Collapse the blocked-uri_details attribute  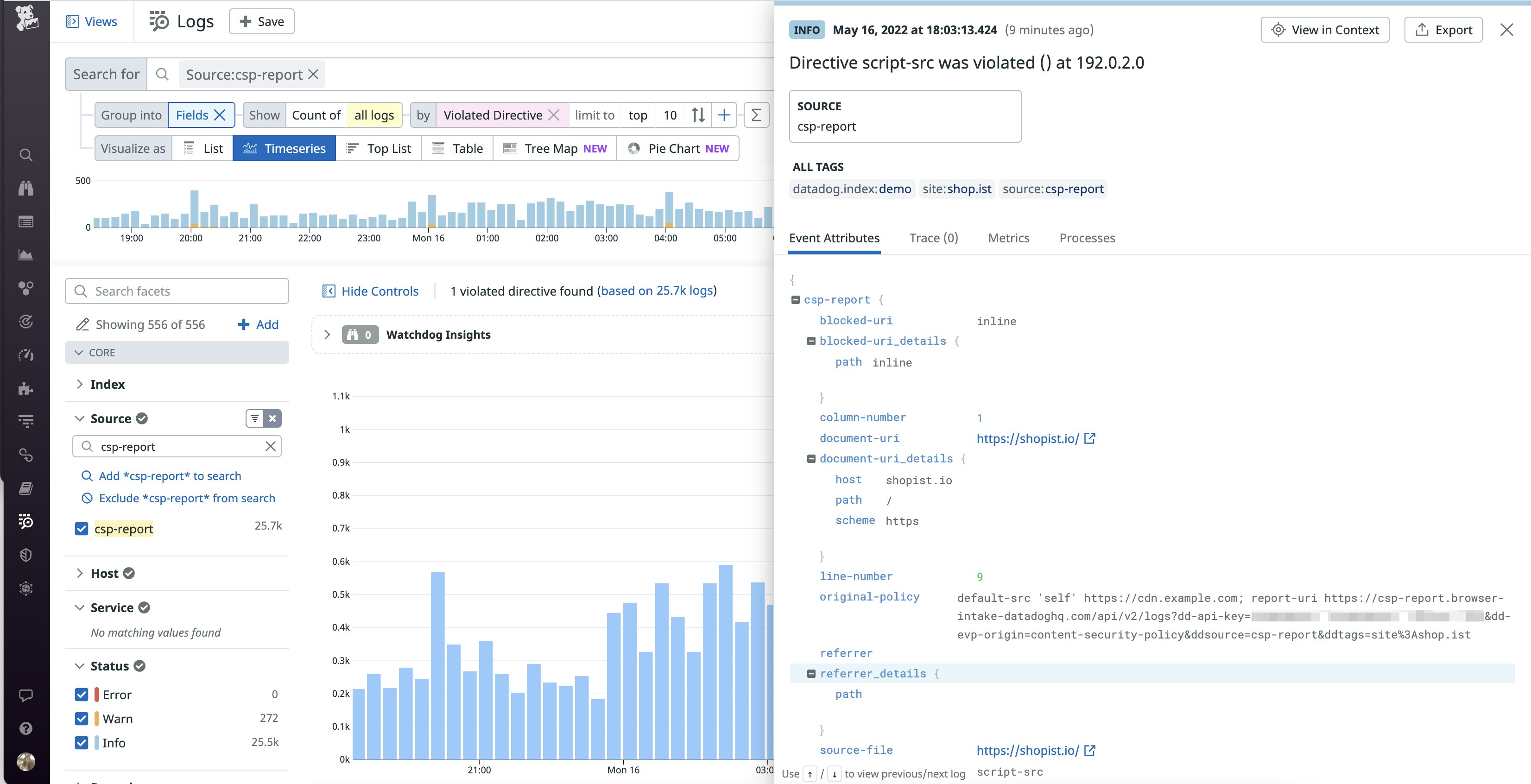pyautogui.click(x=812, y=341)
